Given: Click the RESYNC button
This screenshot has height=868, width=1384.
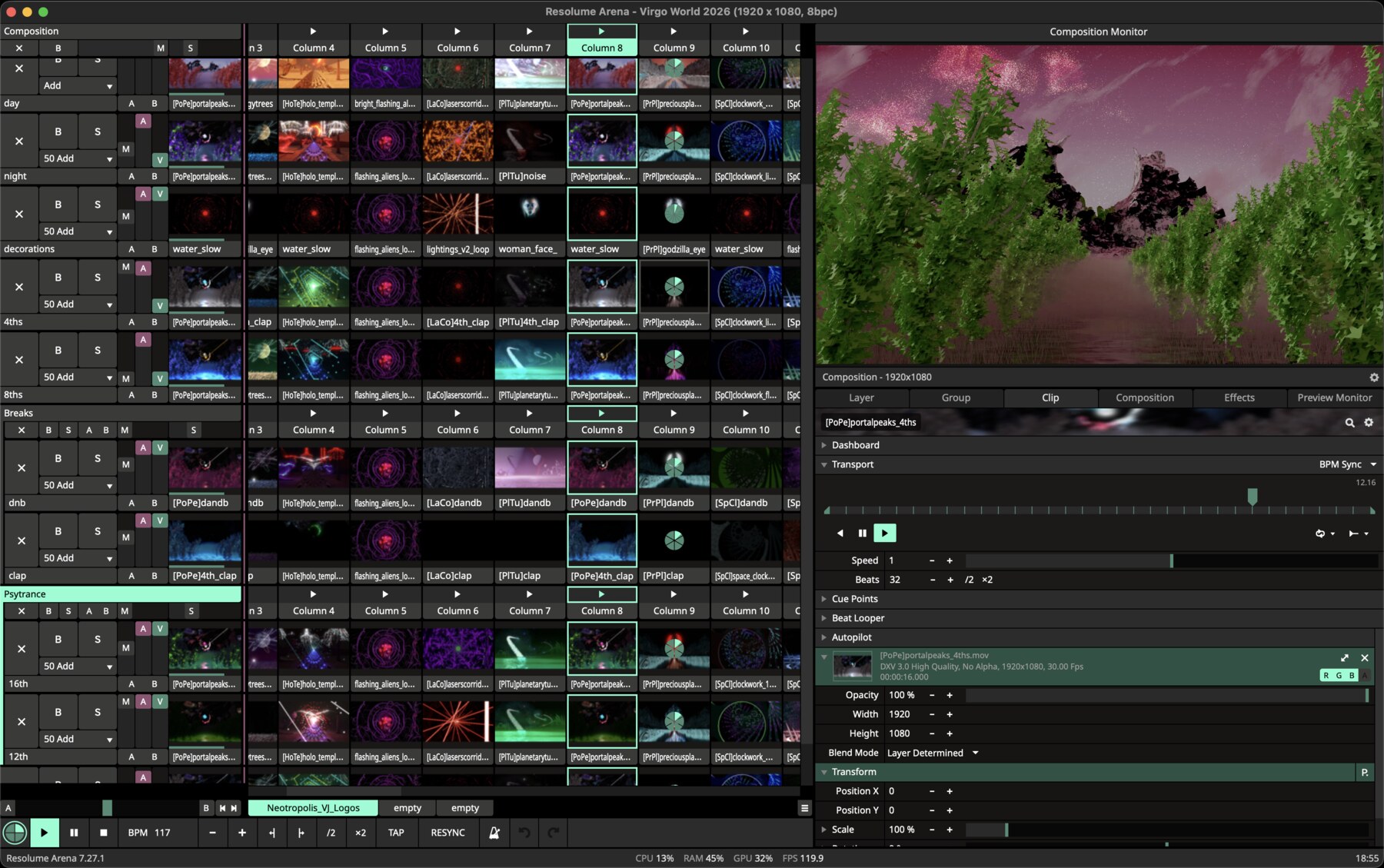Looking at the screenshot, I should (x=447, y=833).
